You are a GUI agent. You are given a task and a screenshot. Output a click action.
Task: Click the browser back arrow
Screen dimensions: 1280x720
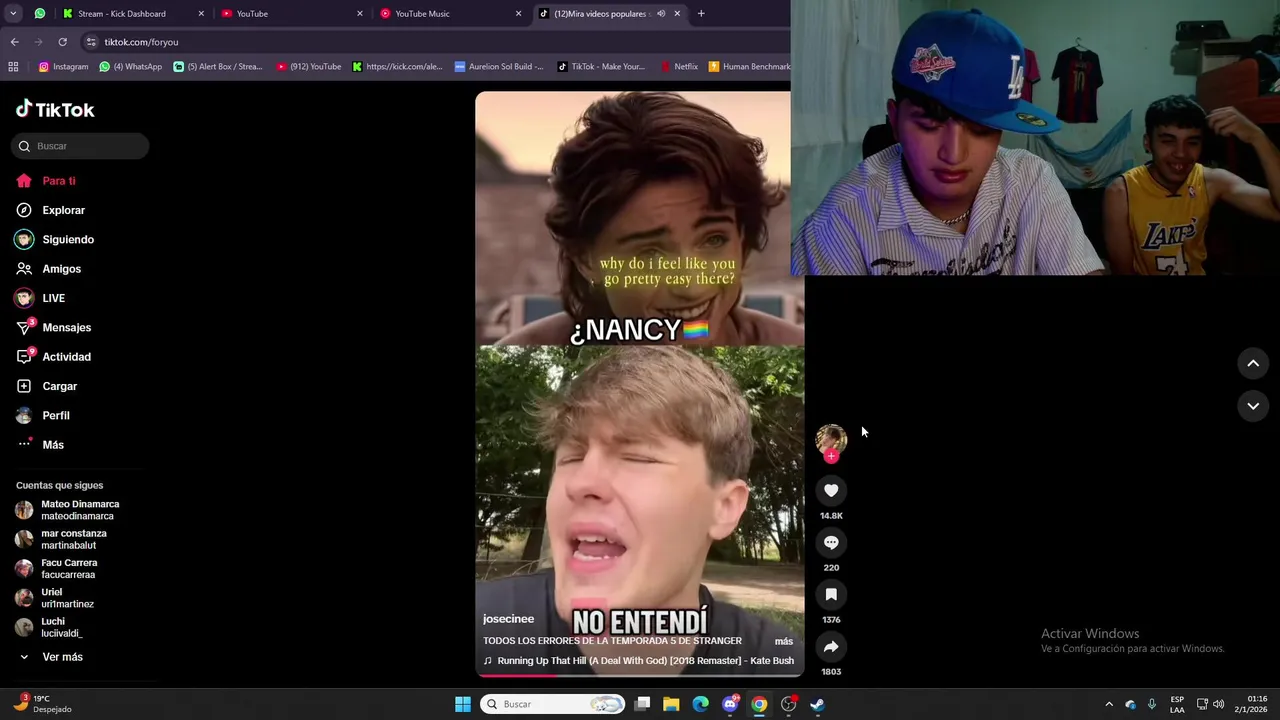(14, 42)
